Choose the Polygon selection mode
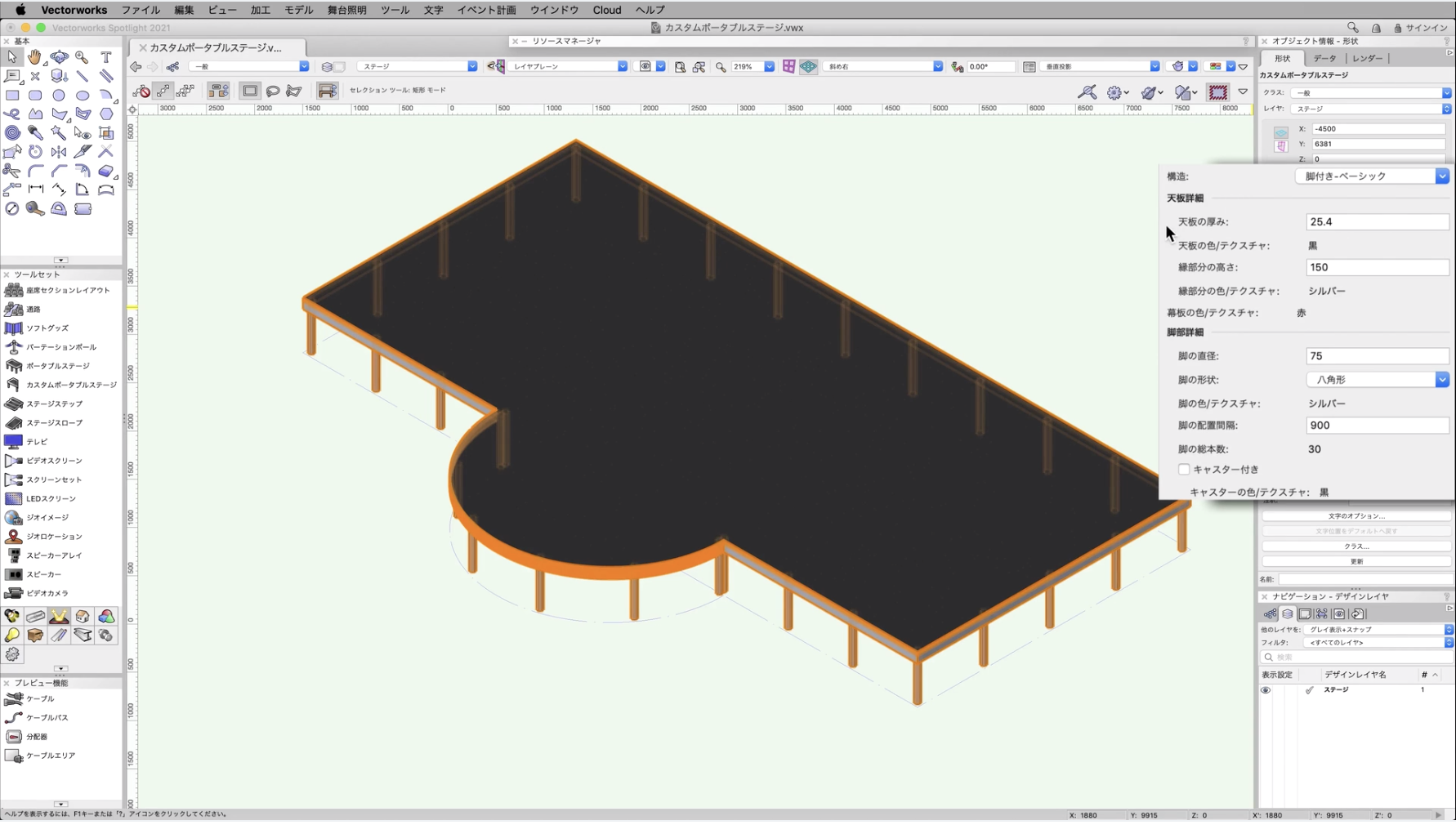Image resolution: width=1456 pixels, height=825 pixels. [294, 91]
